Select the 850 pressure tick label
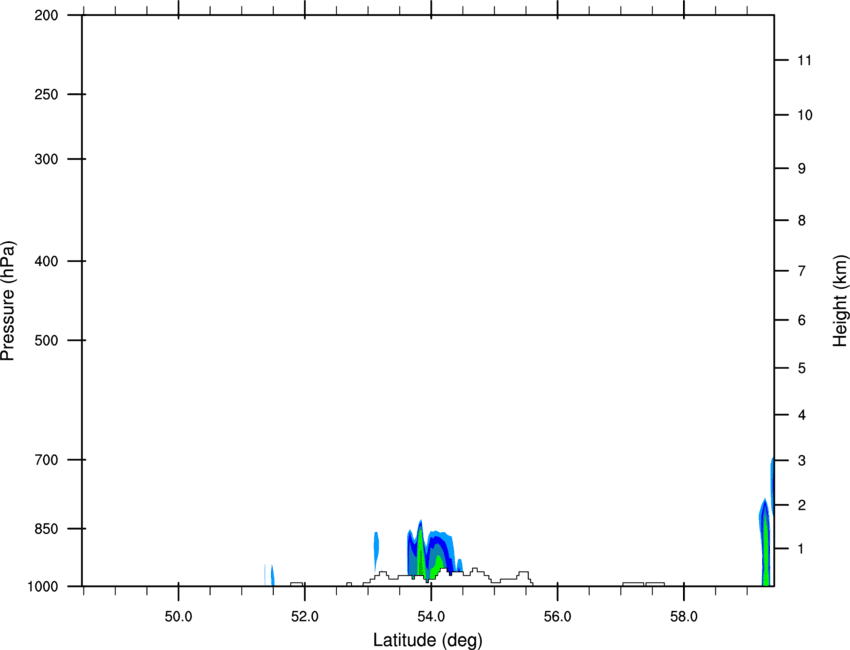Image resolution: width=850 pixels, height=650 pixels. [46, 529]
